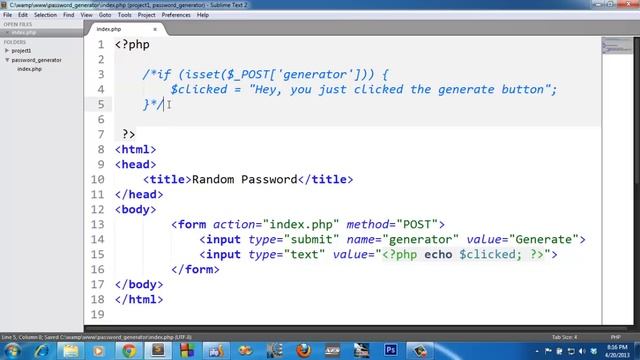Click the '<head>' tag on line 9

click(136, 164)
